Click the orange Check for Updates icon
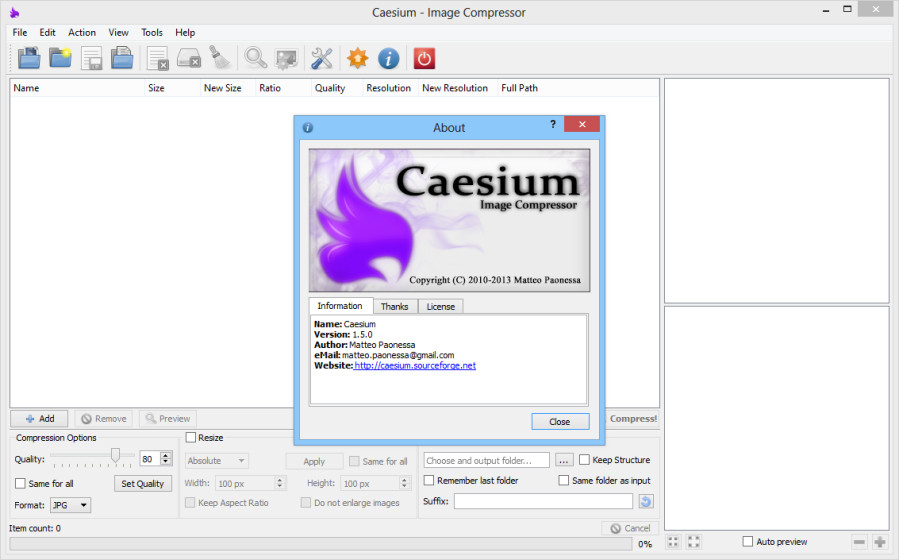This screenshot has height=560, width=899. (x=357, y=58)
